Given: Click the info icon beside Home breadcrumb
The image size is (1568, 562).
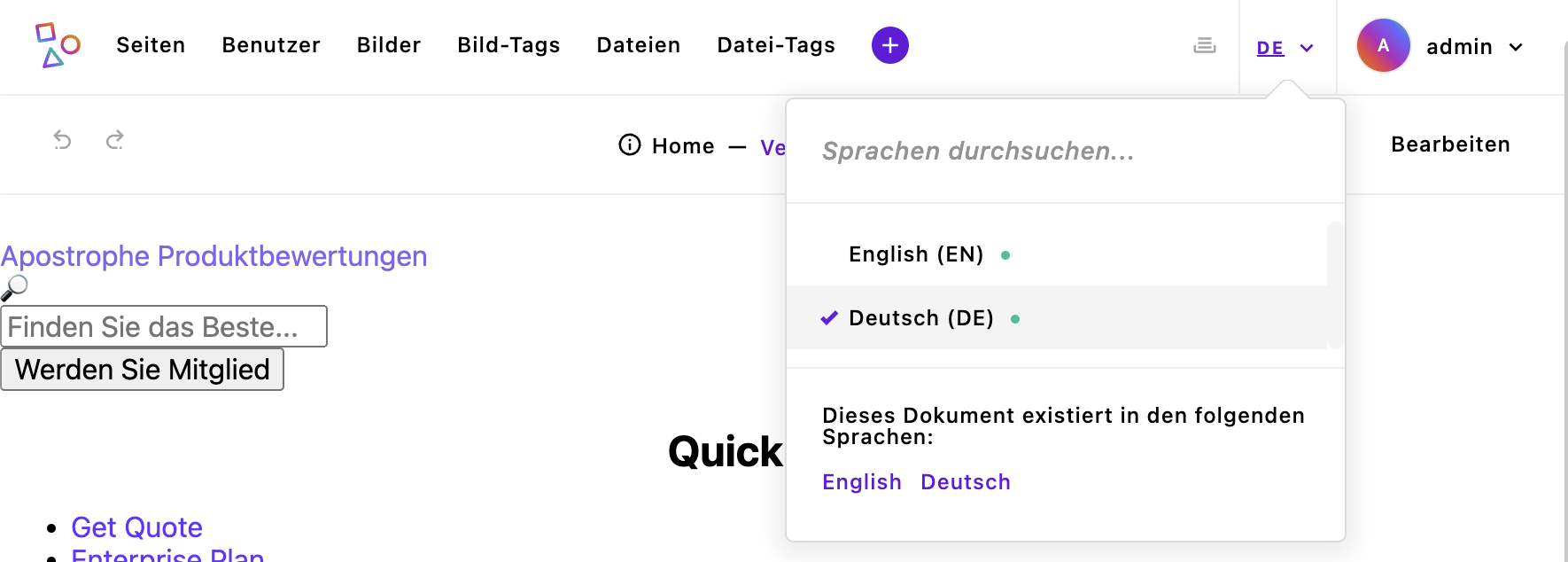Looking at the screenshot, I should pos(629,145).
